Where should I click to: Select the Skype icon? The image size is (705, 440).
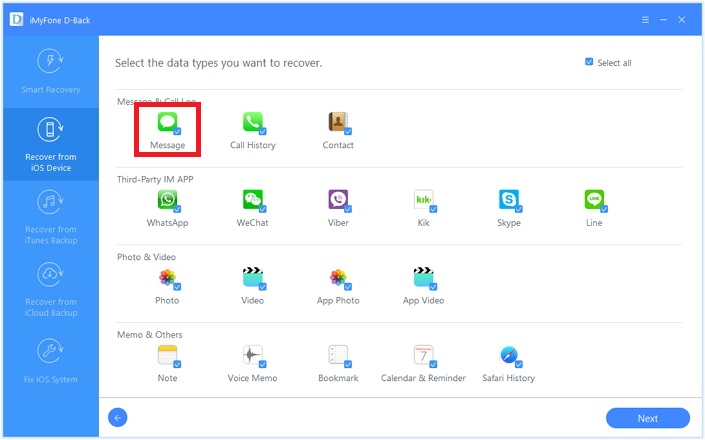click(509, 200)
